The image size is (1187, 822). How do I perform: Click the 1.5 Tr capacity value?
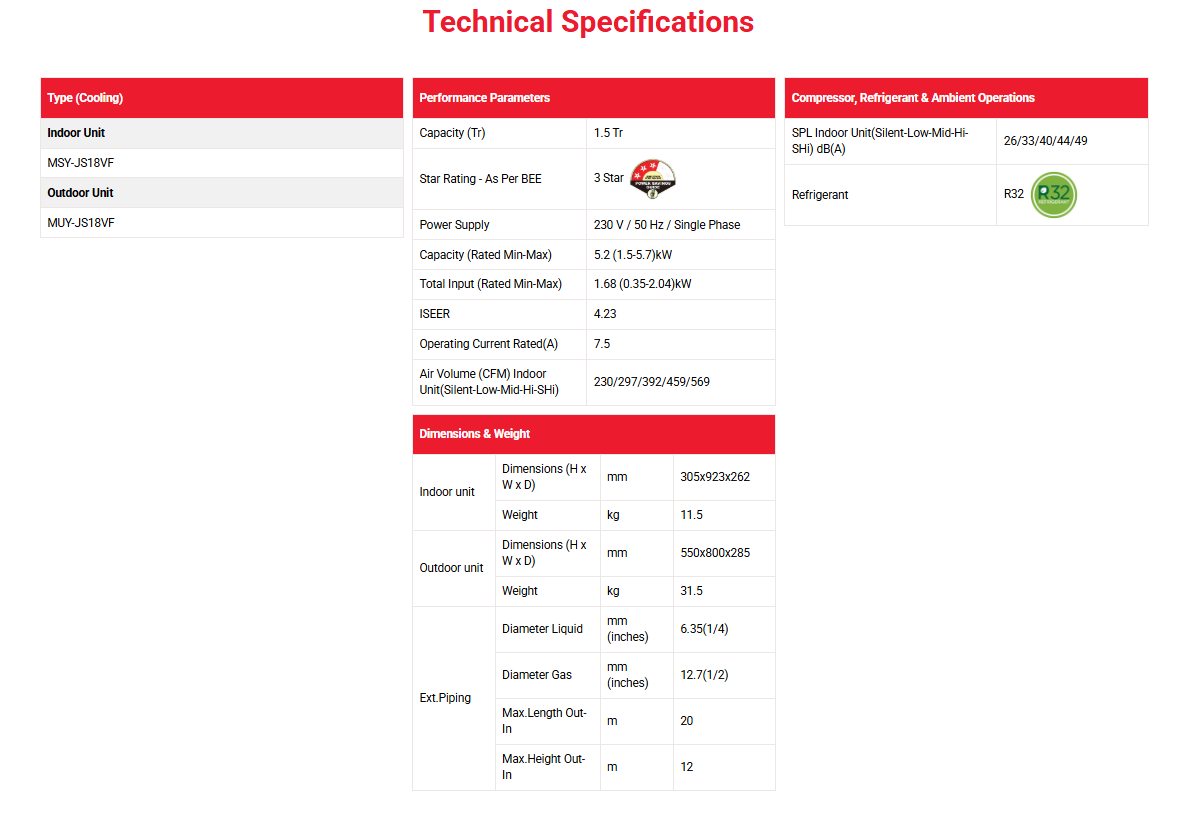tap(608, 133)
